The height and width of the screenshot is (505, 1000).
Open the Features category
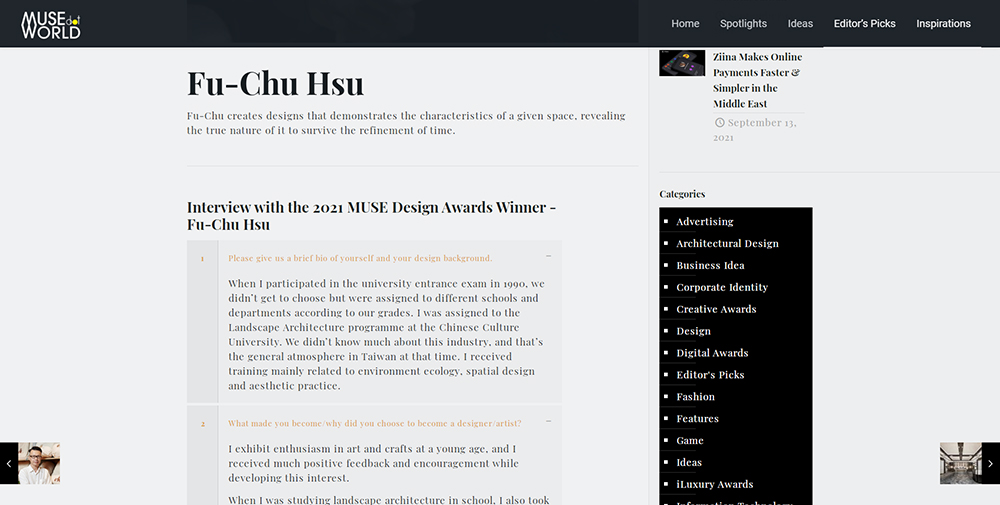click(x=697, y=418)
